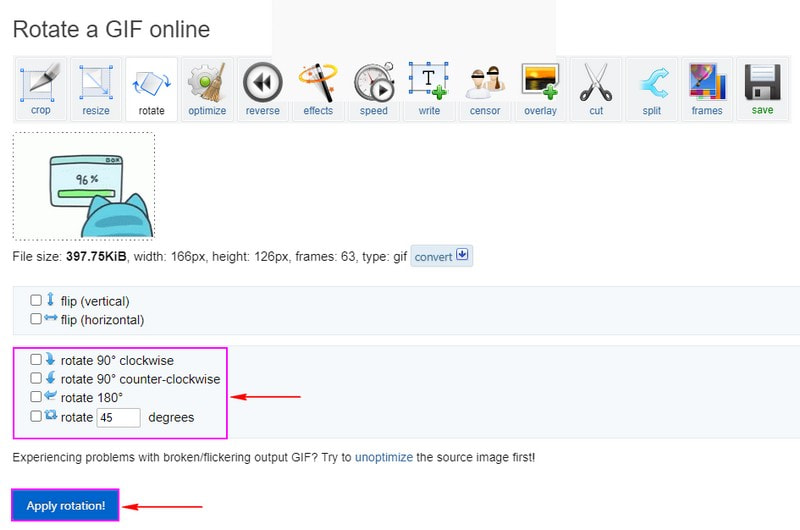Open the resize tool
This screenshot has height=530, width=800.
click(x=96, y=88)
